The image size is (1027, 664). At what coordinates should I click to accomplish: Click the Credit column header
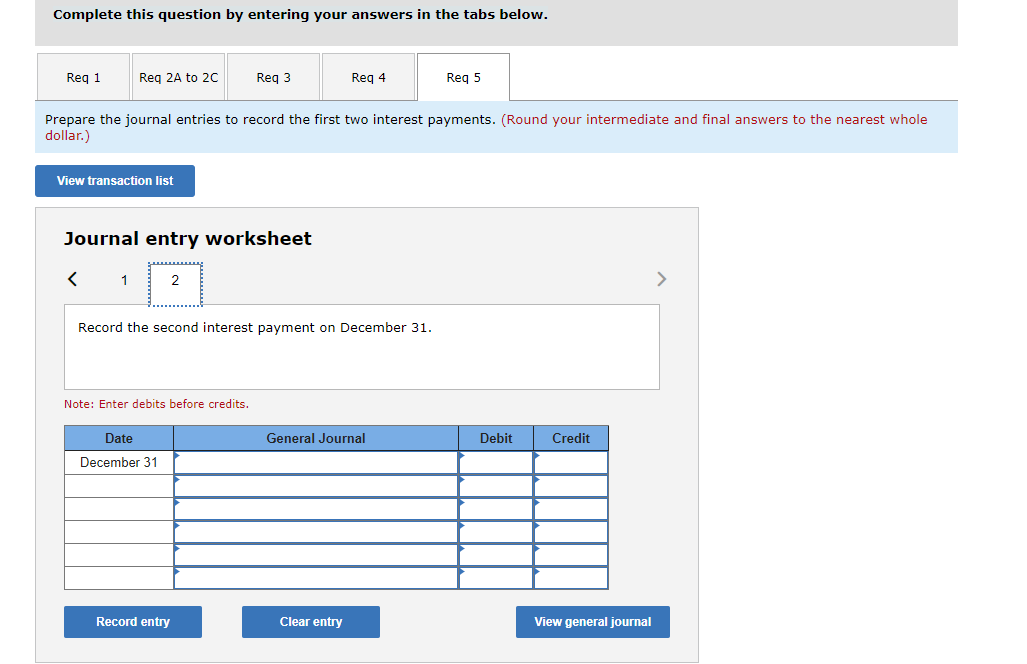coord(571,438)
